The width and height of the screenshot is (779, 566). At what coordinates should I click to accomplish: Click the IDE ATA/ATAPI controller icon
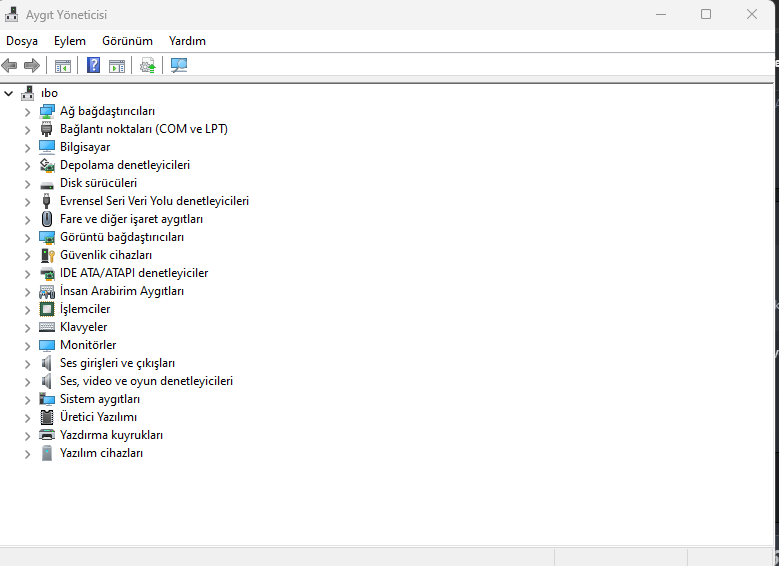47,273
